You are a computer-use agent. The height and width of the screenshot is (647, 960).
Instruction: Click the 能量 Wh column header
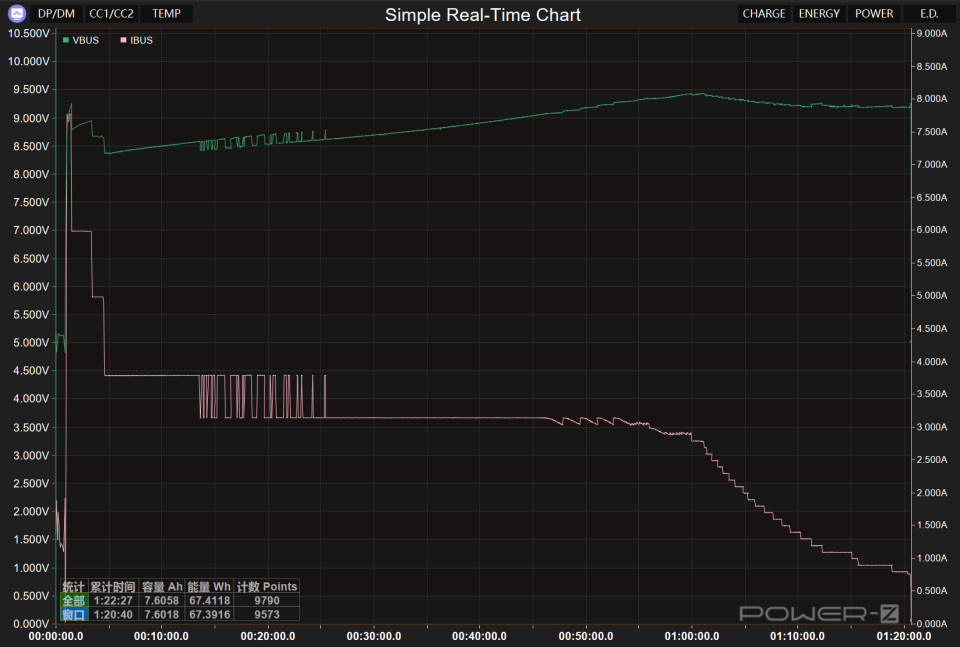tap(209, 586)
